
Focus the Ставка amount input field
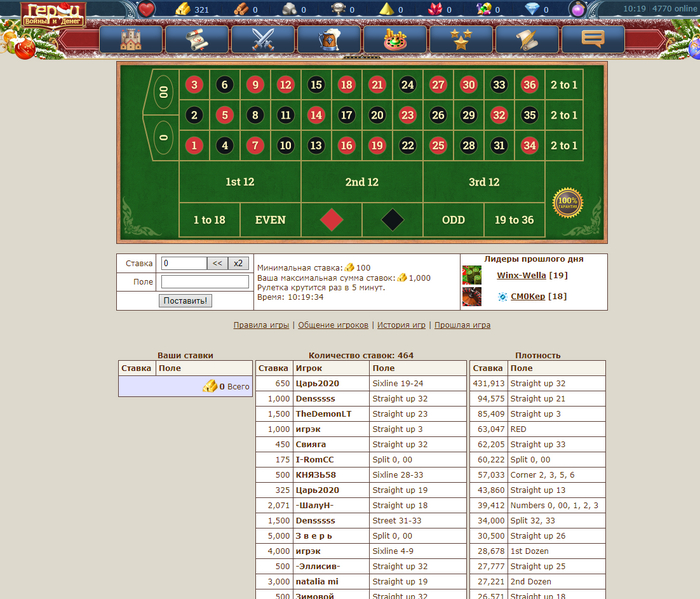[184, 263]
